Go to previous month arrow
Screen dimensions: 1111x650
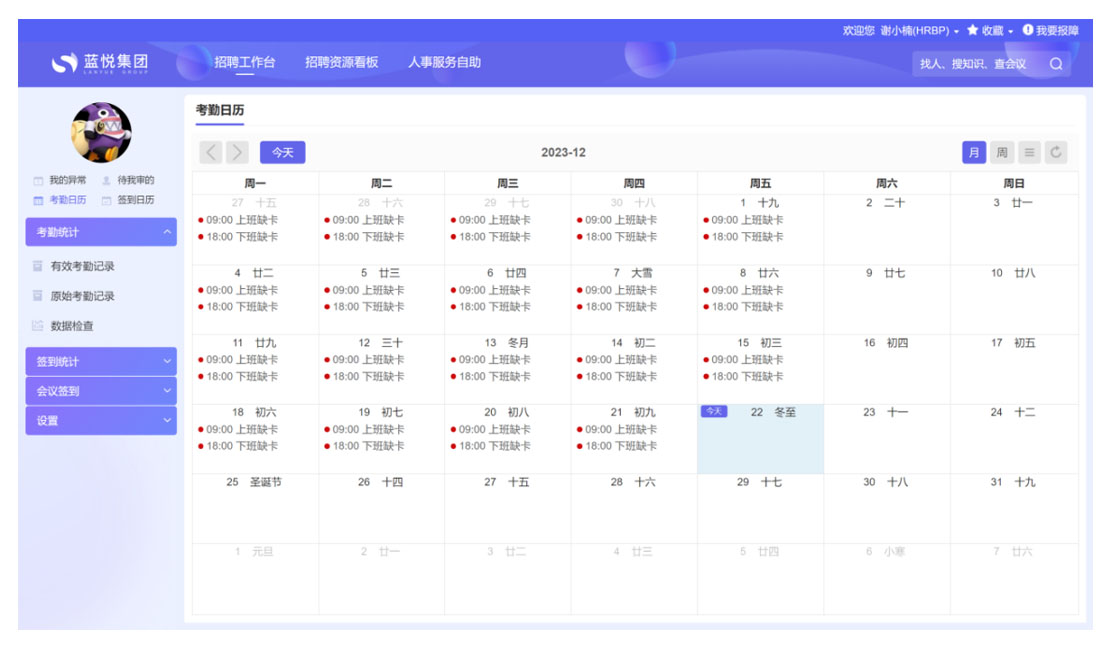211,152
